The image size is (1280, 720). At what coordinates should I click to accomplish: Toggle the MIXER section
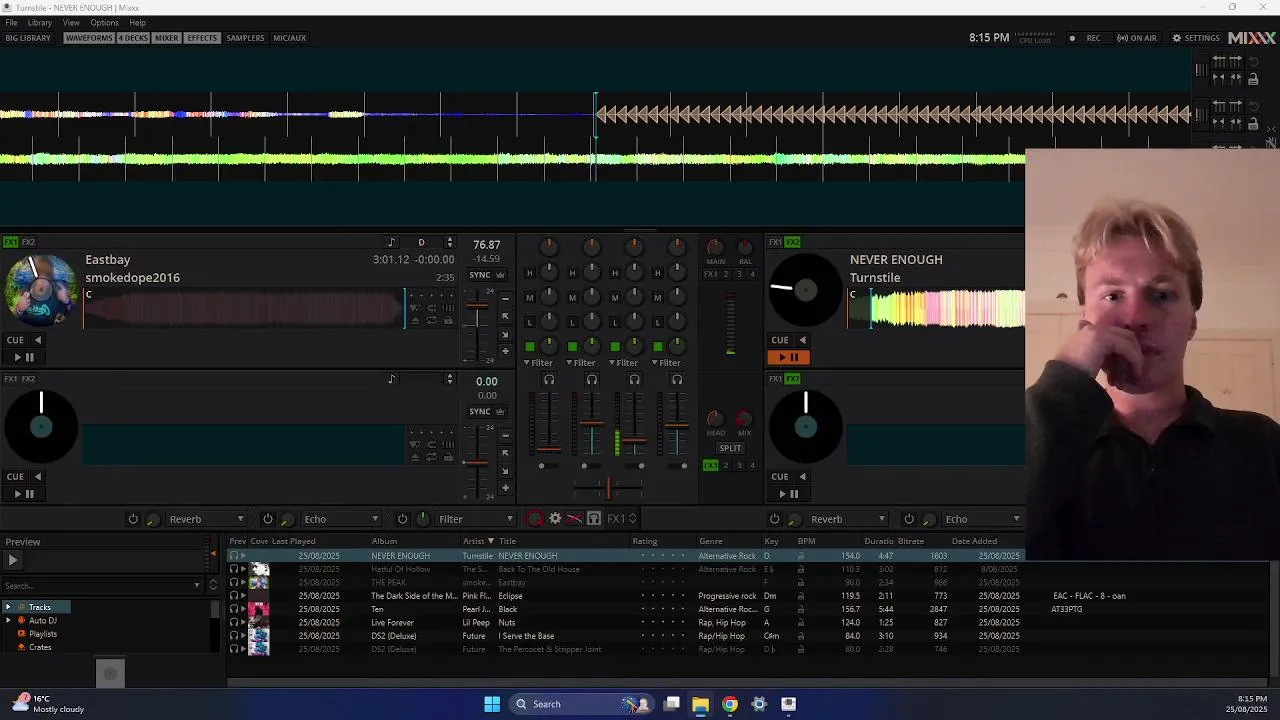point(166,38)
